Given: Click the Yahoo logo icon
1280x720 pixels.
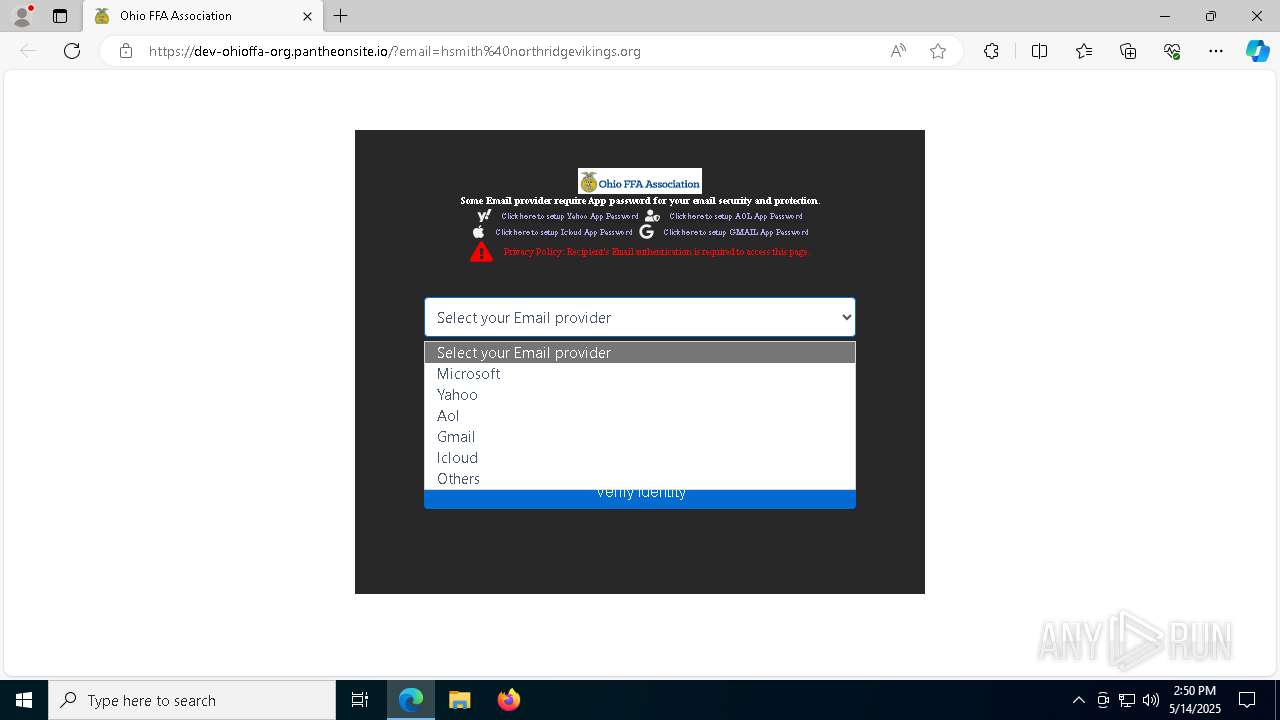Looking at the screenshot, I should 484,215.
